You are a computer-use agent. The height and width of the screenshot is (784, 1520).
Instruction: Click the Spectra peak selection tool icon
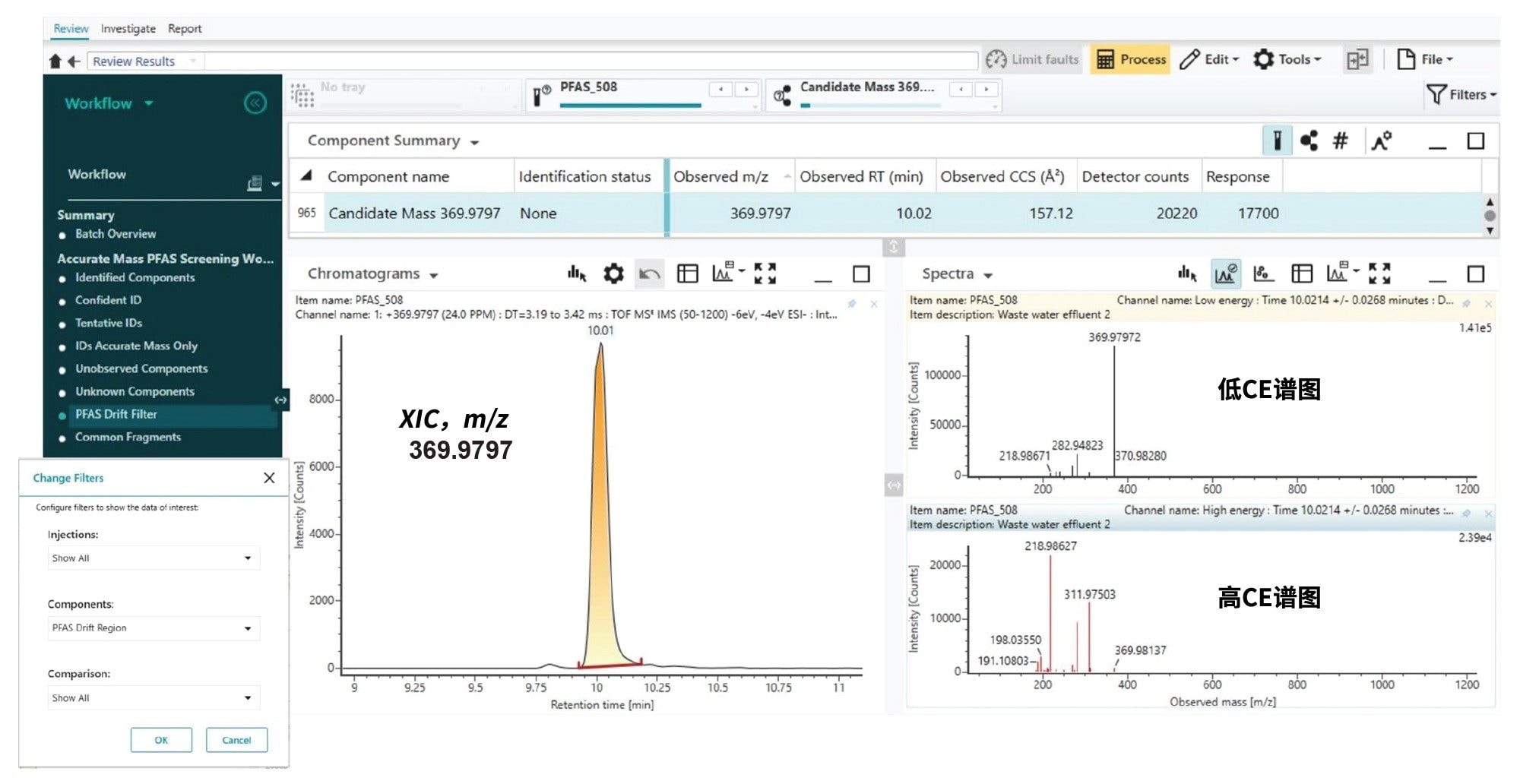pyautogui.click(x=1187, y=273)
